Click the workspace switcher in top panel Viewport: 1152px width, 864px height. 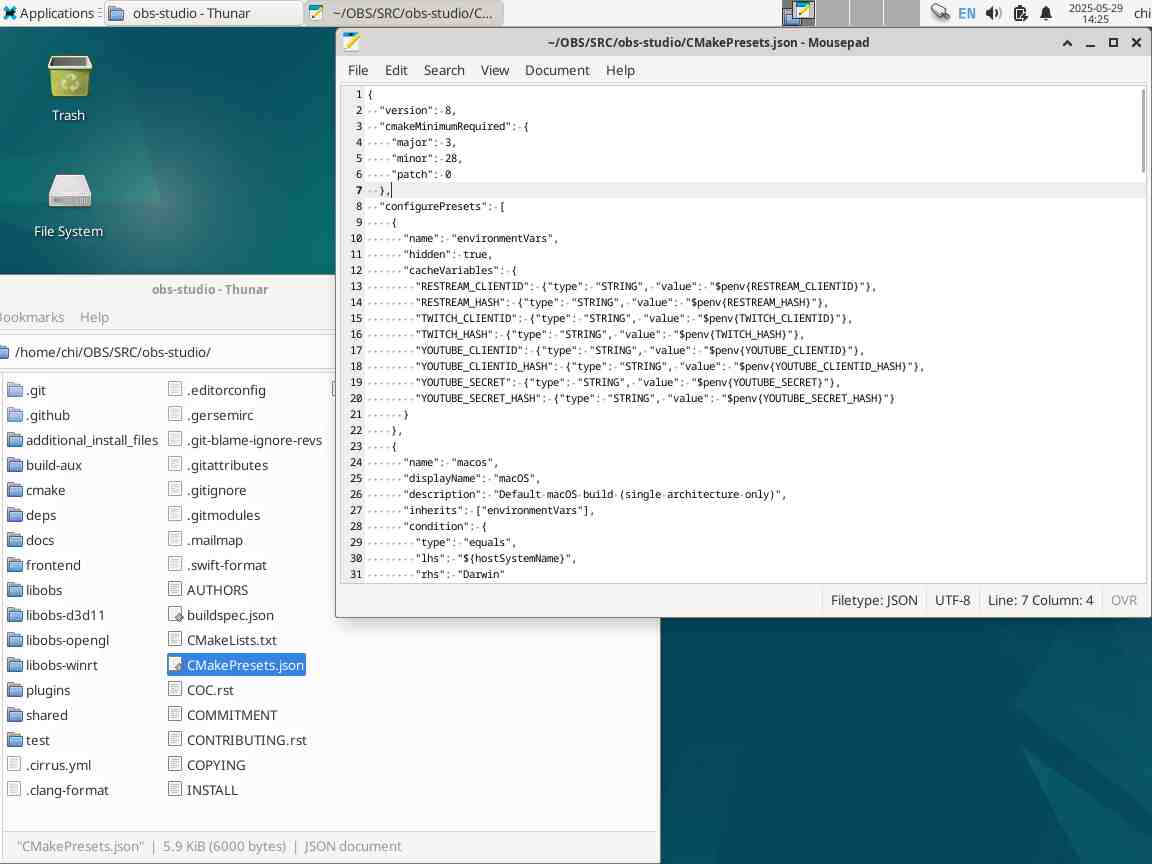pos(850,13)
